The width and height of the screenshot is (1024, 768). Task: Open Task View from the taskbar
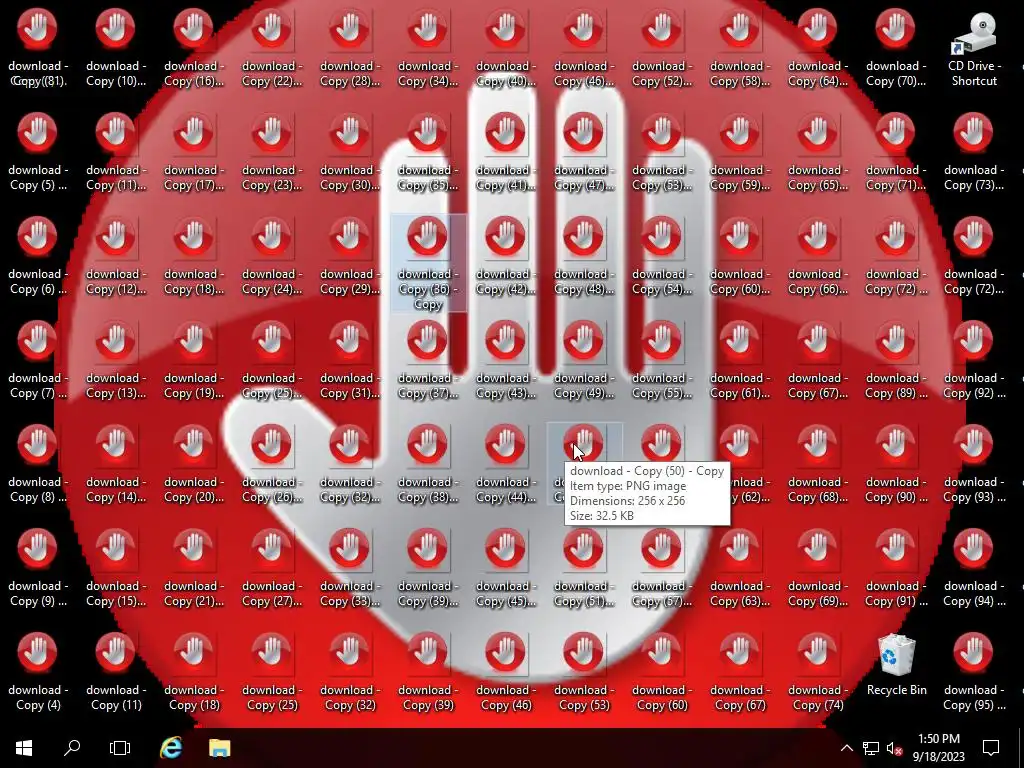120,748
